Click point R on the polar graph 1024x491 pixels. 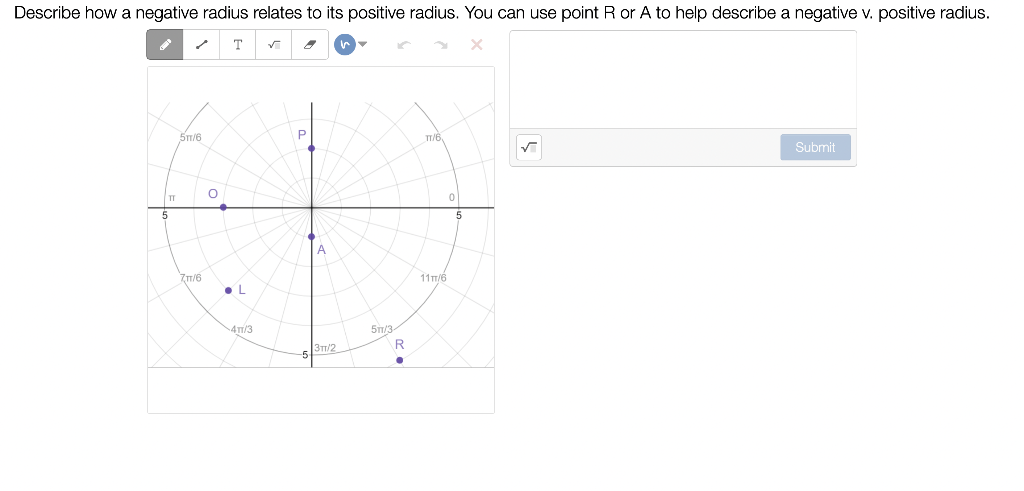400,360
